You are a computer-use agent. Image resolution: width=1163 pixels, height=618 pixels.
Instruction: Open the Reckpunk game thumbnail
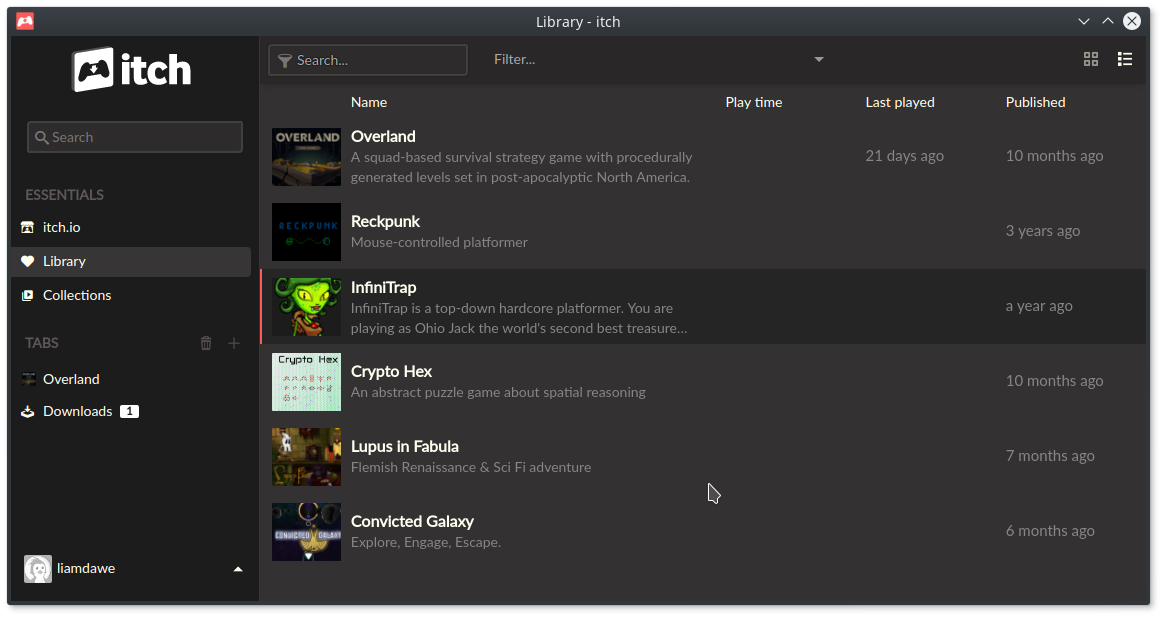coord(306,232)
